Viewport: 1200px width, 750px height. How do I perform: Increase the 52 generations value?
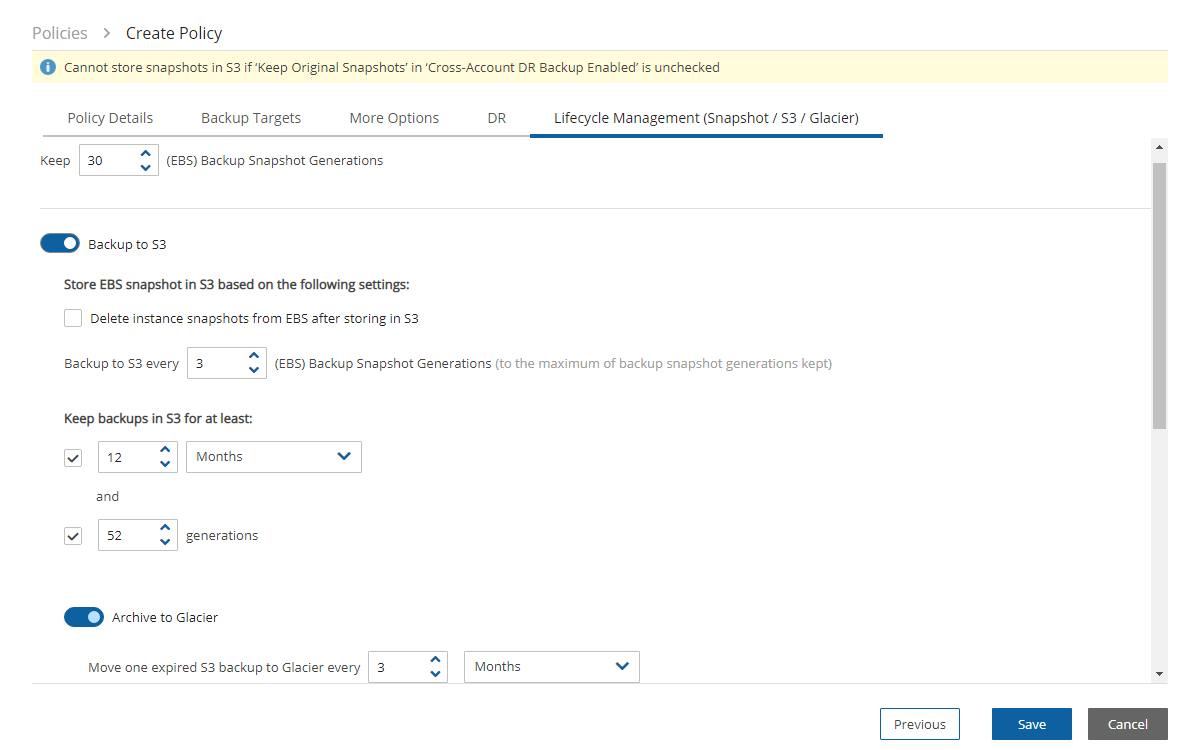(165, 528)
